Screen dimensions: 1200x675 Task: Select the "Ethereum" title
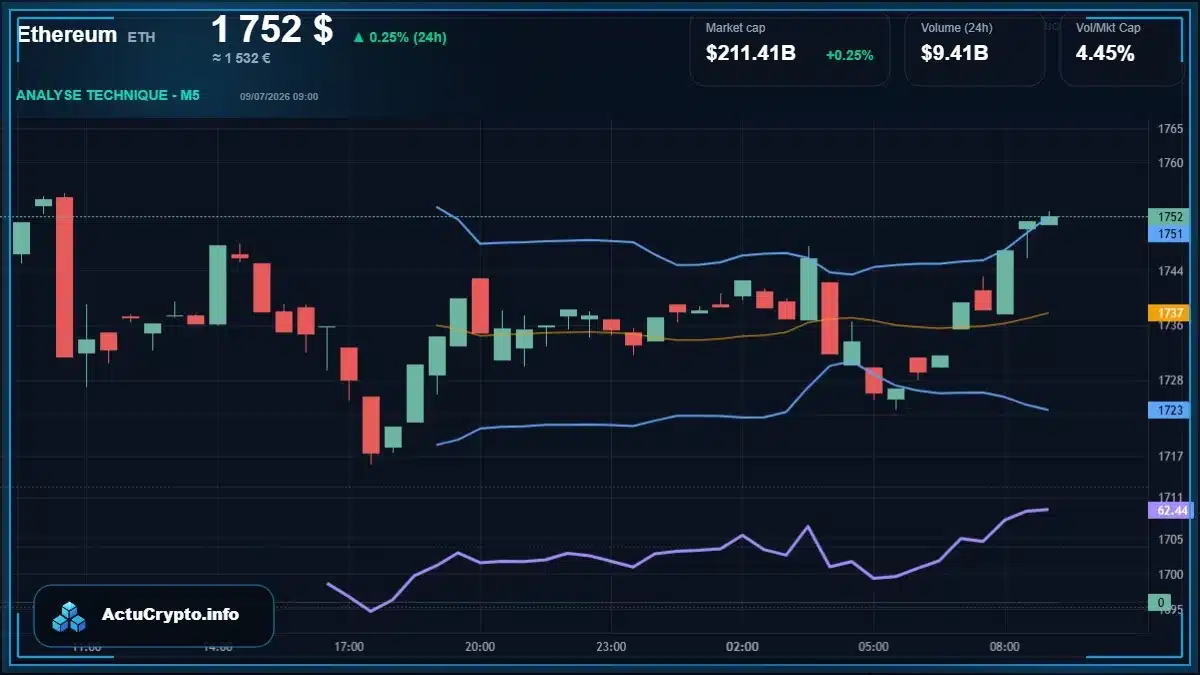coord(67,34)
